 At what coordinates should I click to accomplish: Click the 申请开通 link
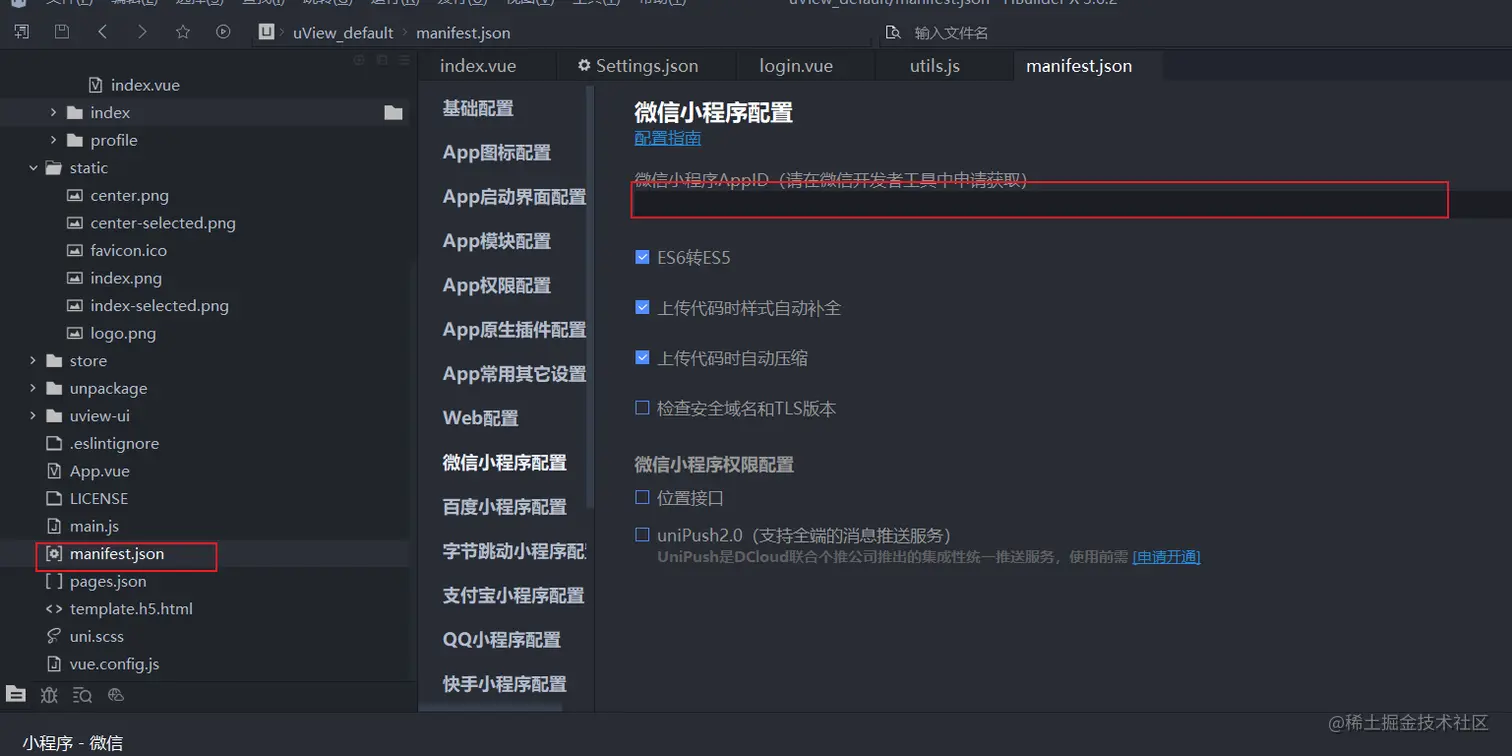point(1166,557)
